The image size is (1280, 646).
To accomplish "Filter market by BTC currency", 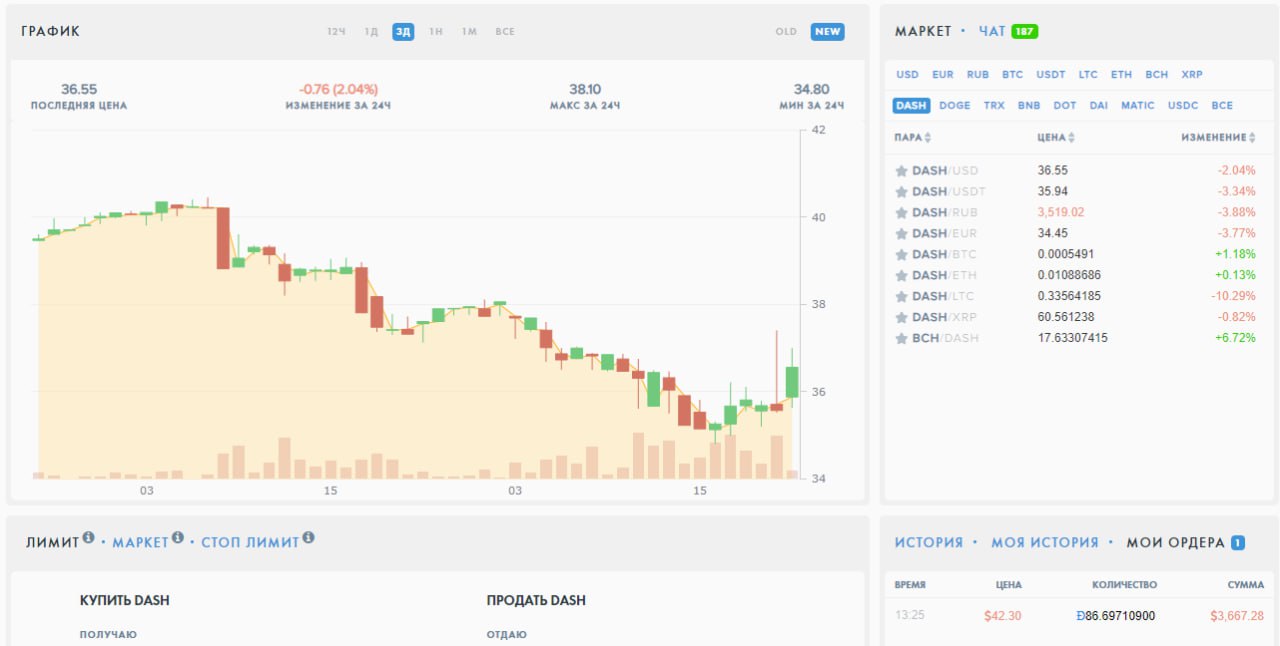I will (1013, 75).
